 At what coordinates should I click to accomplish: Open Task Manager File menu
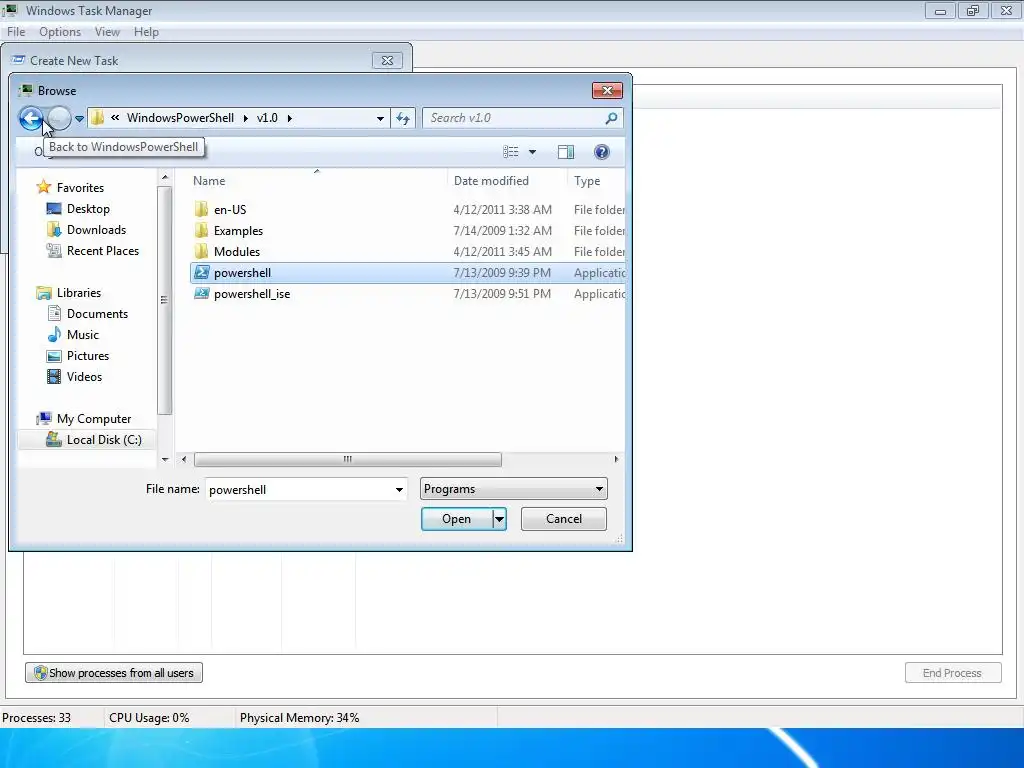[x=16, y=32]
